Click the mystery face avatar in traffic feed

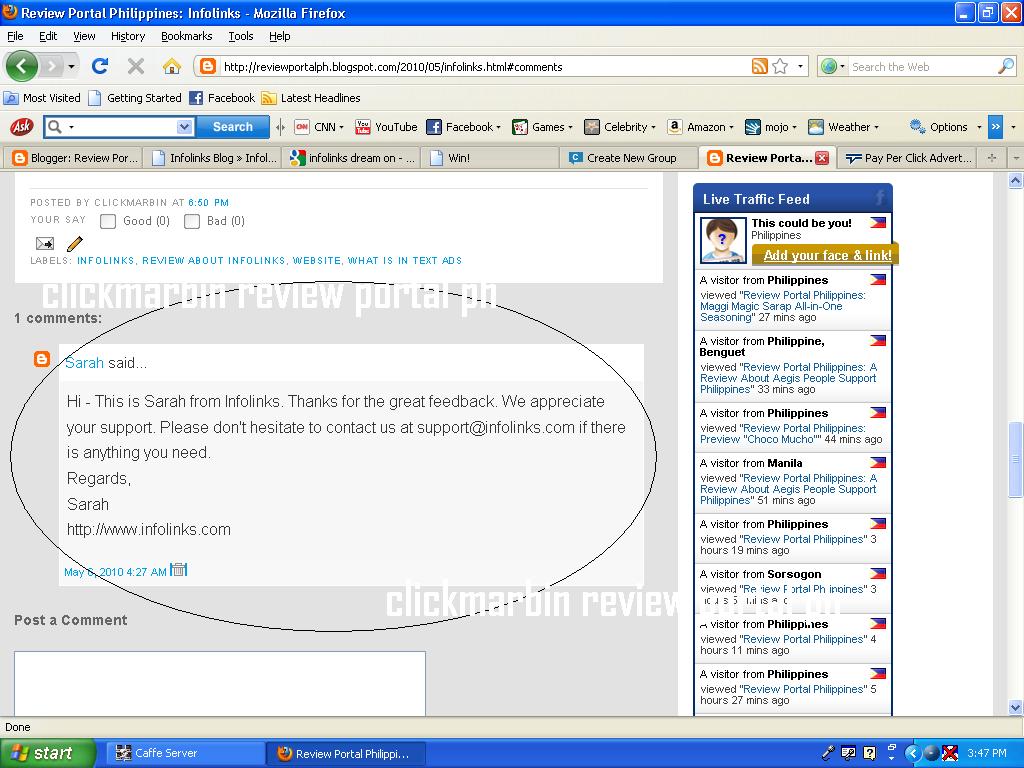(x=723, y=240)
